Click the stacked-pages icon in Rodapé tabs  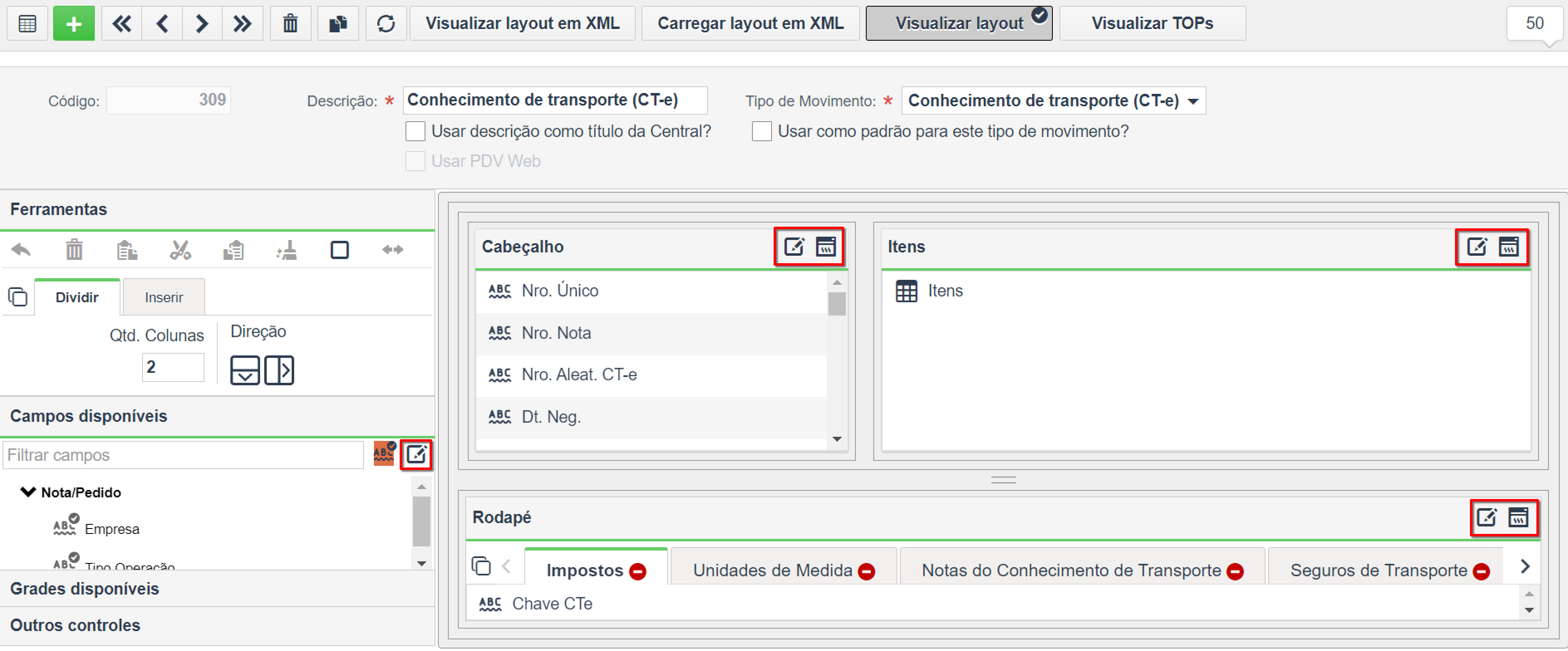pyautogui.click(x=481, y=566)
